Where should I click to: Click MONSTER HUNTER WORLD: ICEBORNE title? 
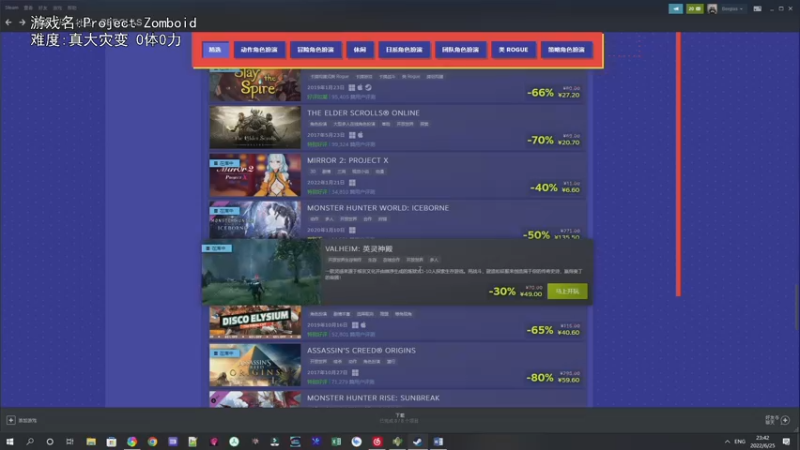coord(378,208)
